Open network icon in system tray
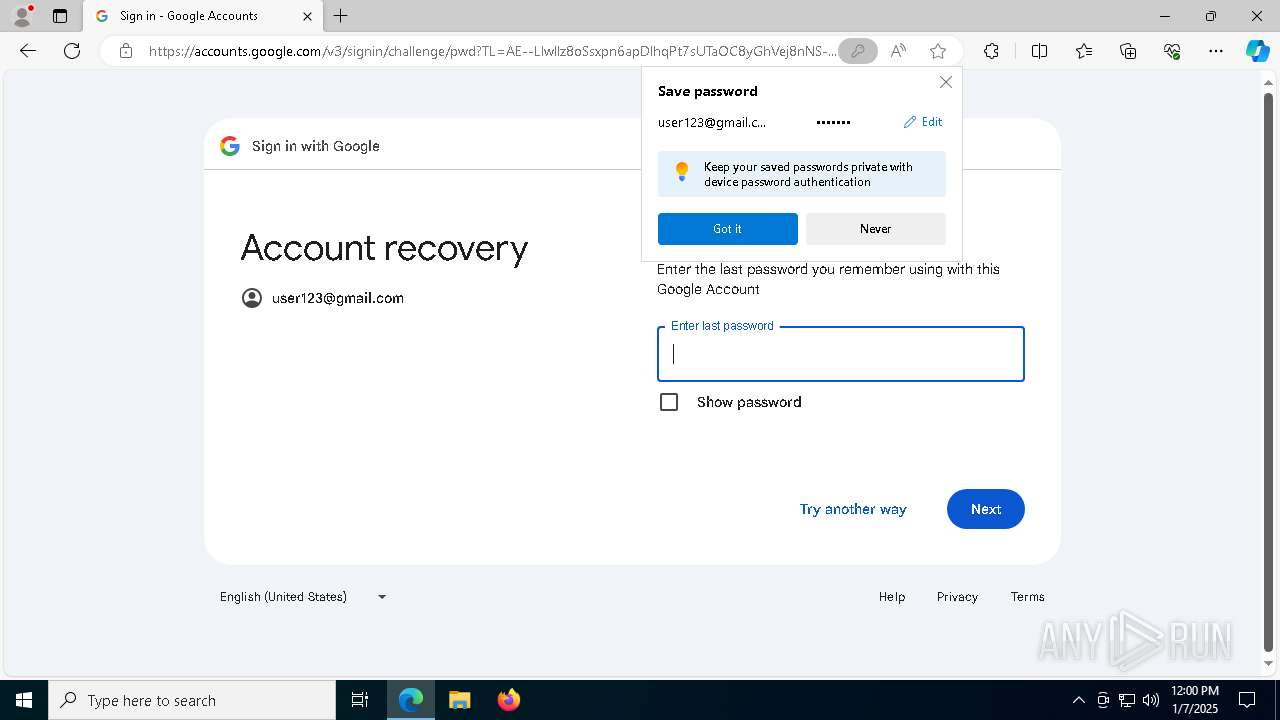 click(x=1127, y=700)
